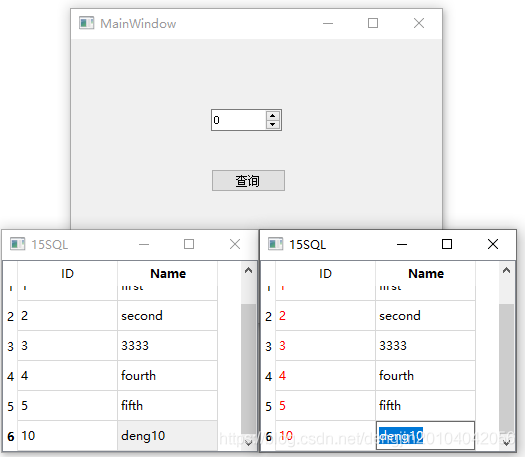Click the MainWindow application icon in title bar

pos(86,23)
